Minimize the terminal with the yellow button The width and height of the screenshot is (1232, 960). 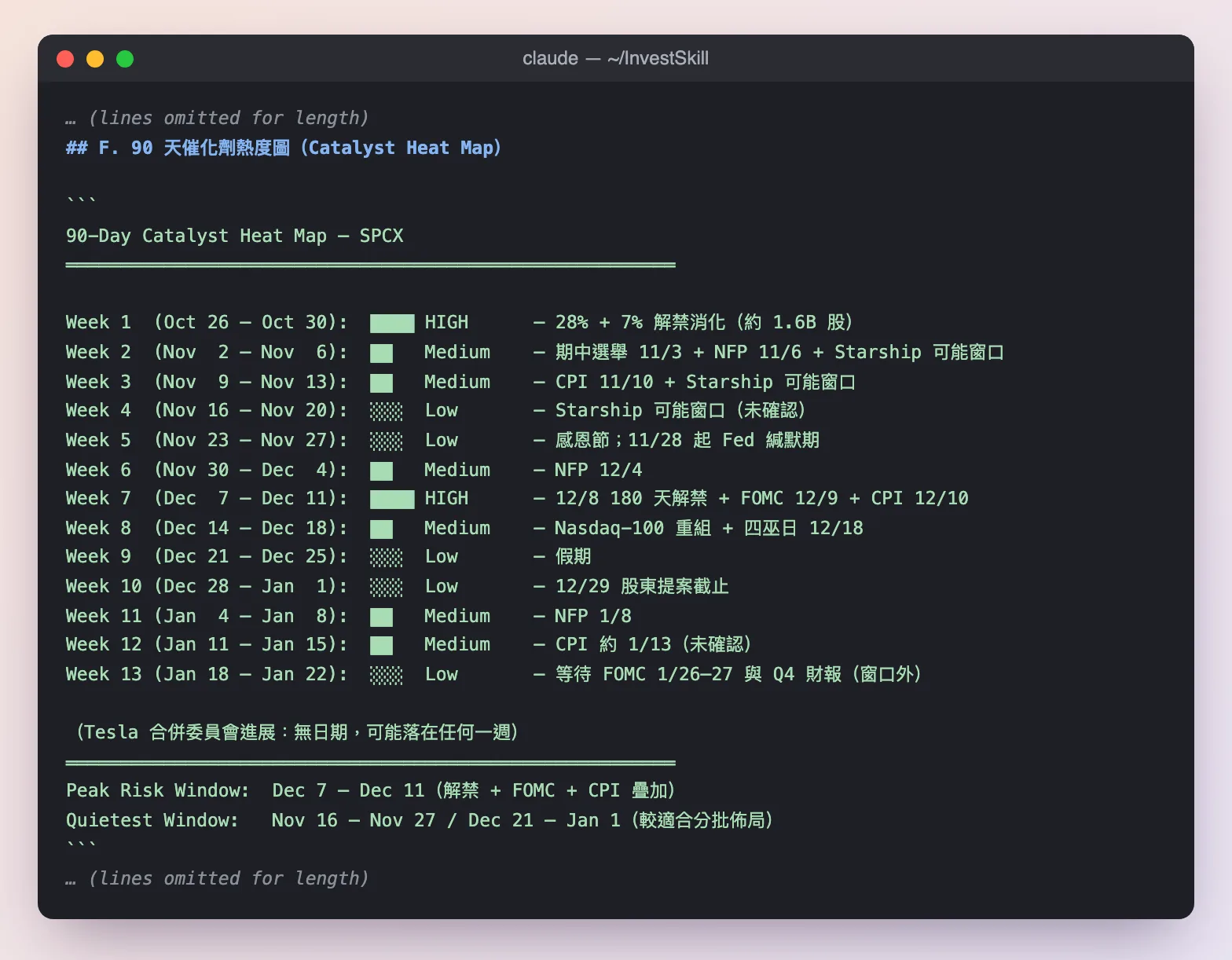point(95,59)
